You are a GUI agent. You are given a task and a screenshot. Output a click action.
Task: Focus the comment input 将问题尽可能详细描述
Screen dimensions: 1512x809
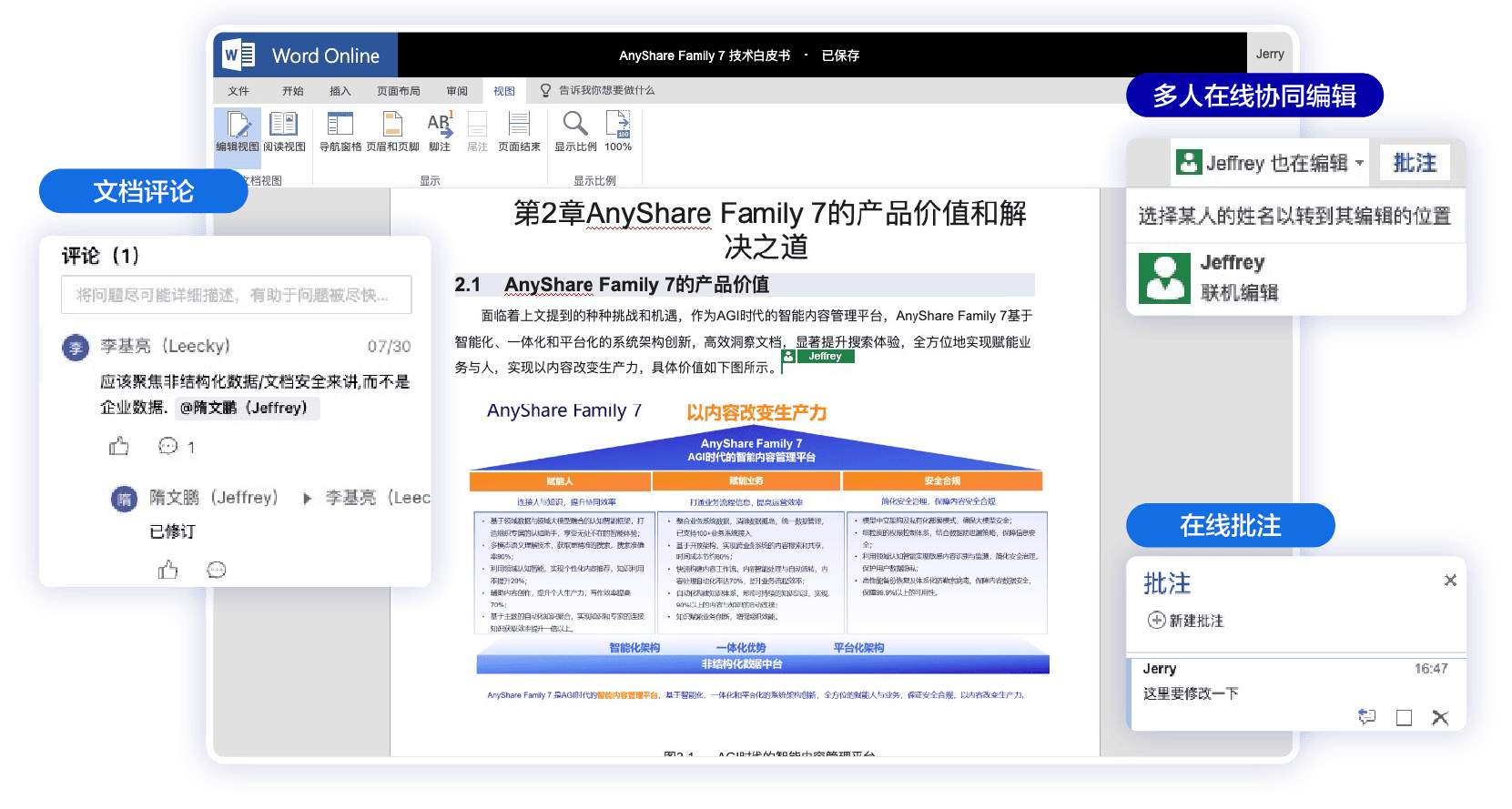(x=237, y=295)
